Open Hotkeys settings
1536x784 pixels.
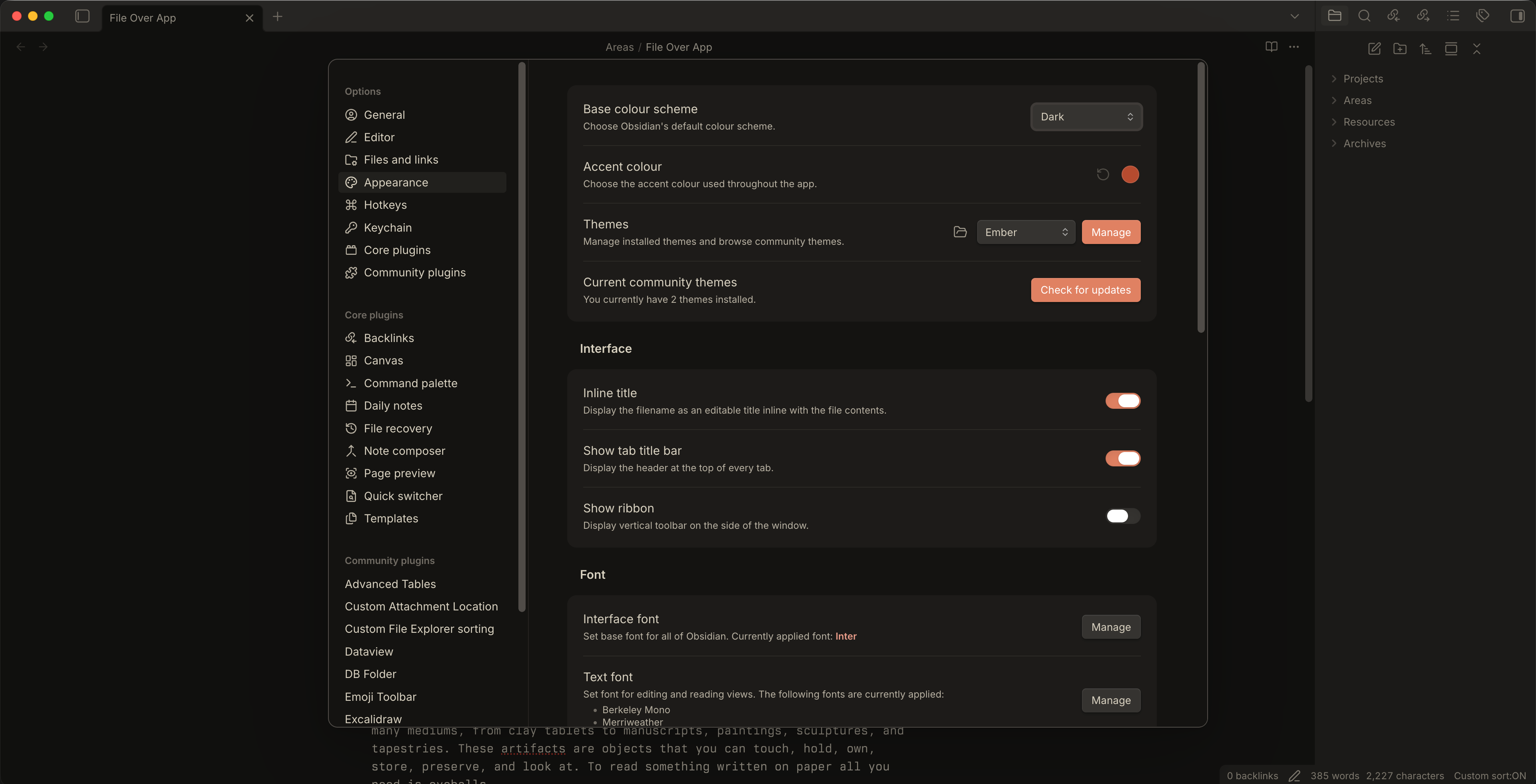click(422, 204)
